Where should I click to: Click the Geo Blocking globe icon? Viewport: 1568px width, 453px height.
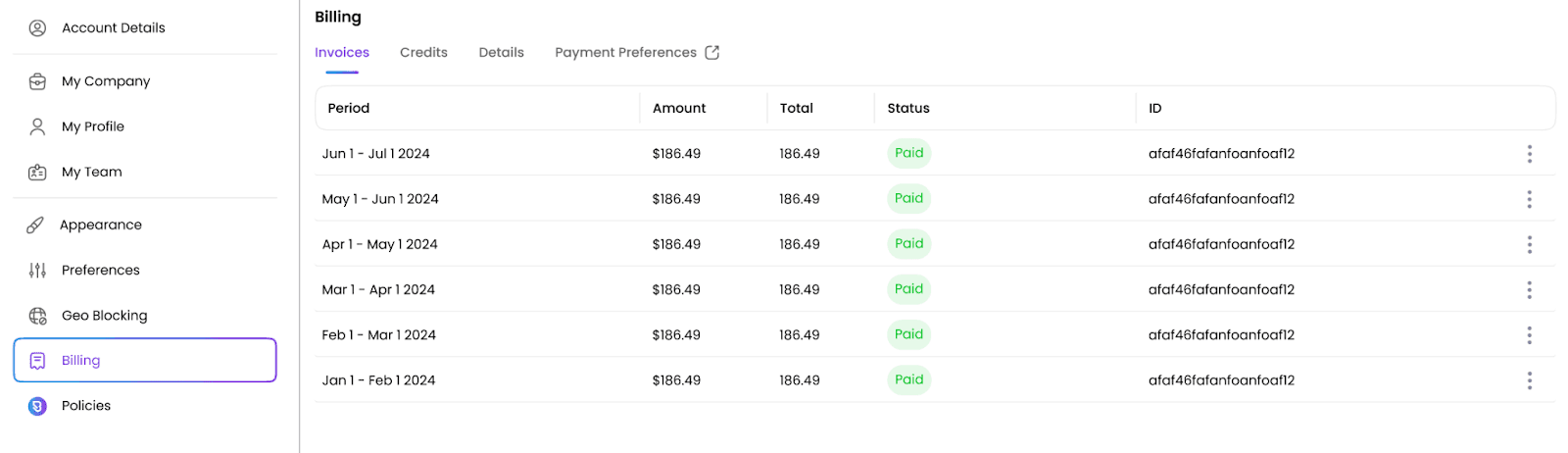pos(37,316)
